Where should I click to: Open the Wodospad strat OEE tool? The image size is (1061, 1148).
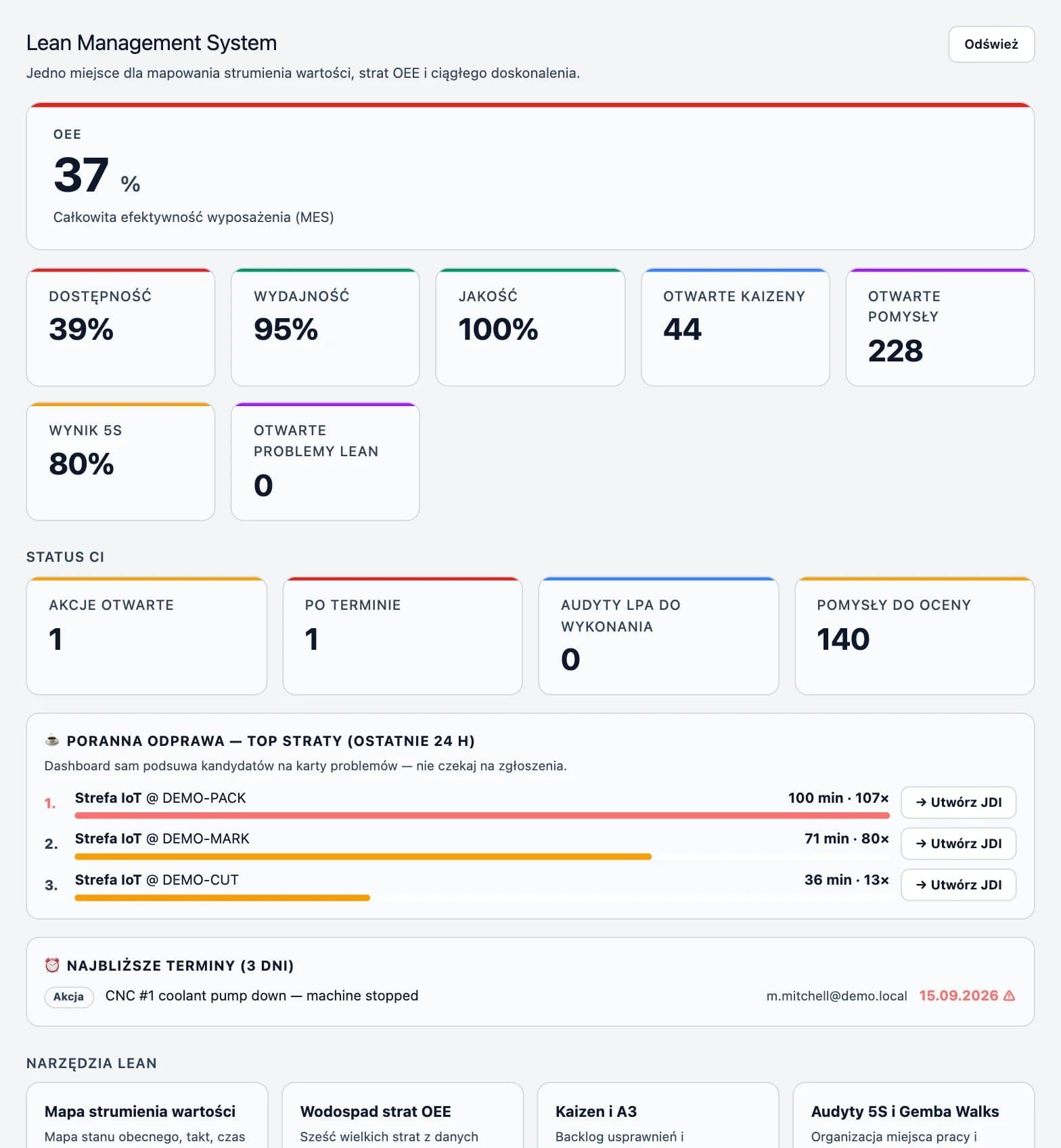403,1116
